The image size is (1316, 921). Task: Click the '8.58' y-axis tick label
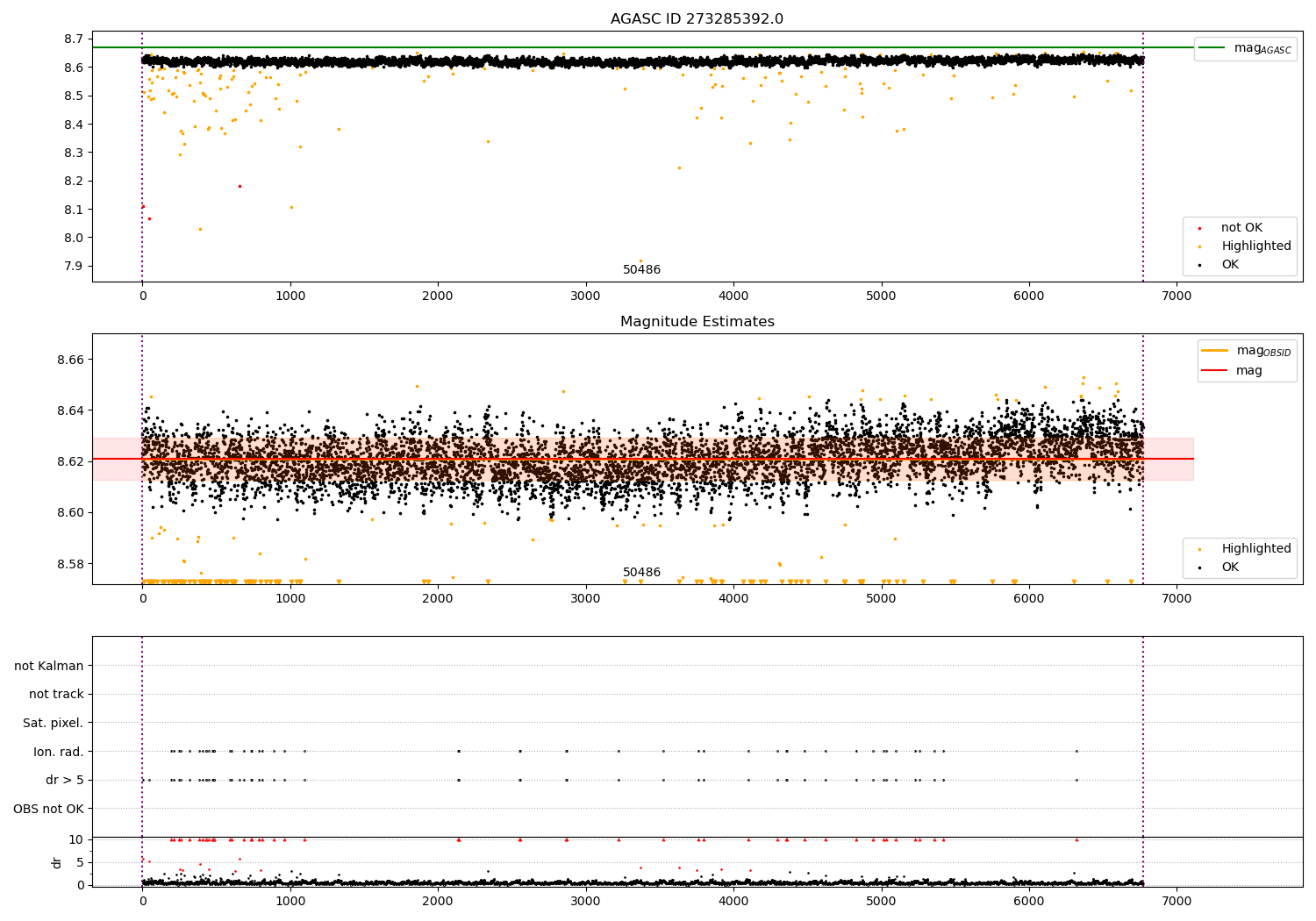pos(70,564)
